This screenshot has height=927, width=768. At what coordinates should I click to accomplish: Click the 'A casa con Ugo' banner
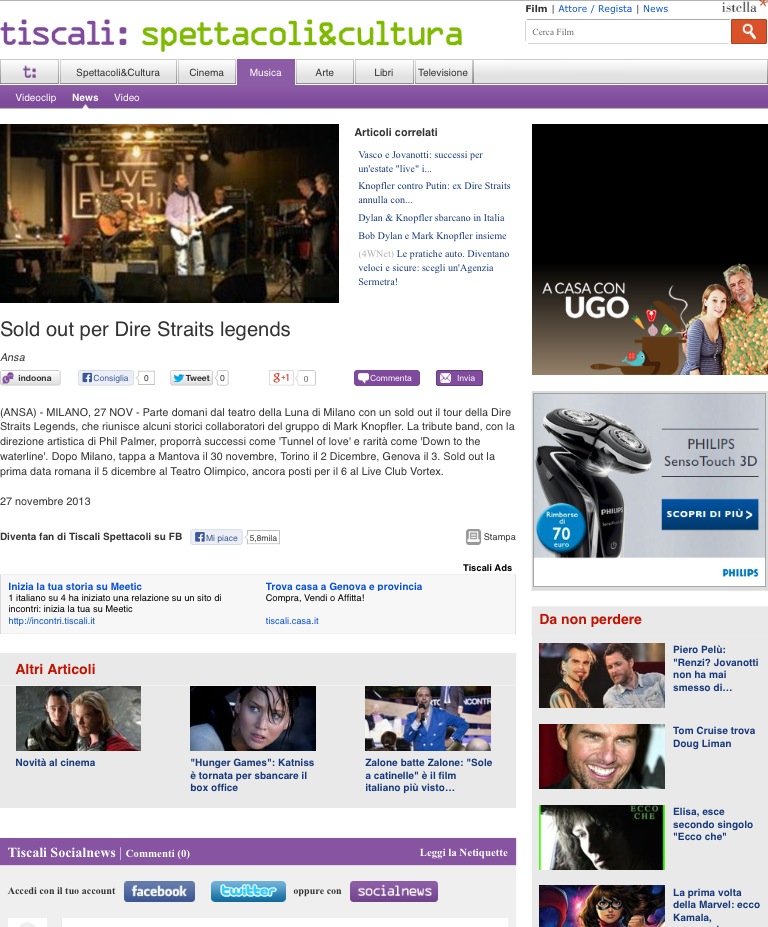click(x=650, y=249)
